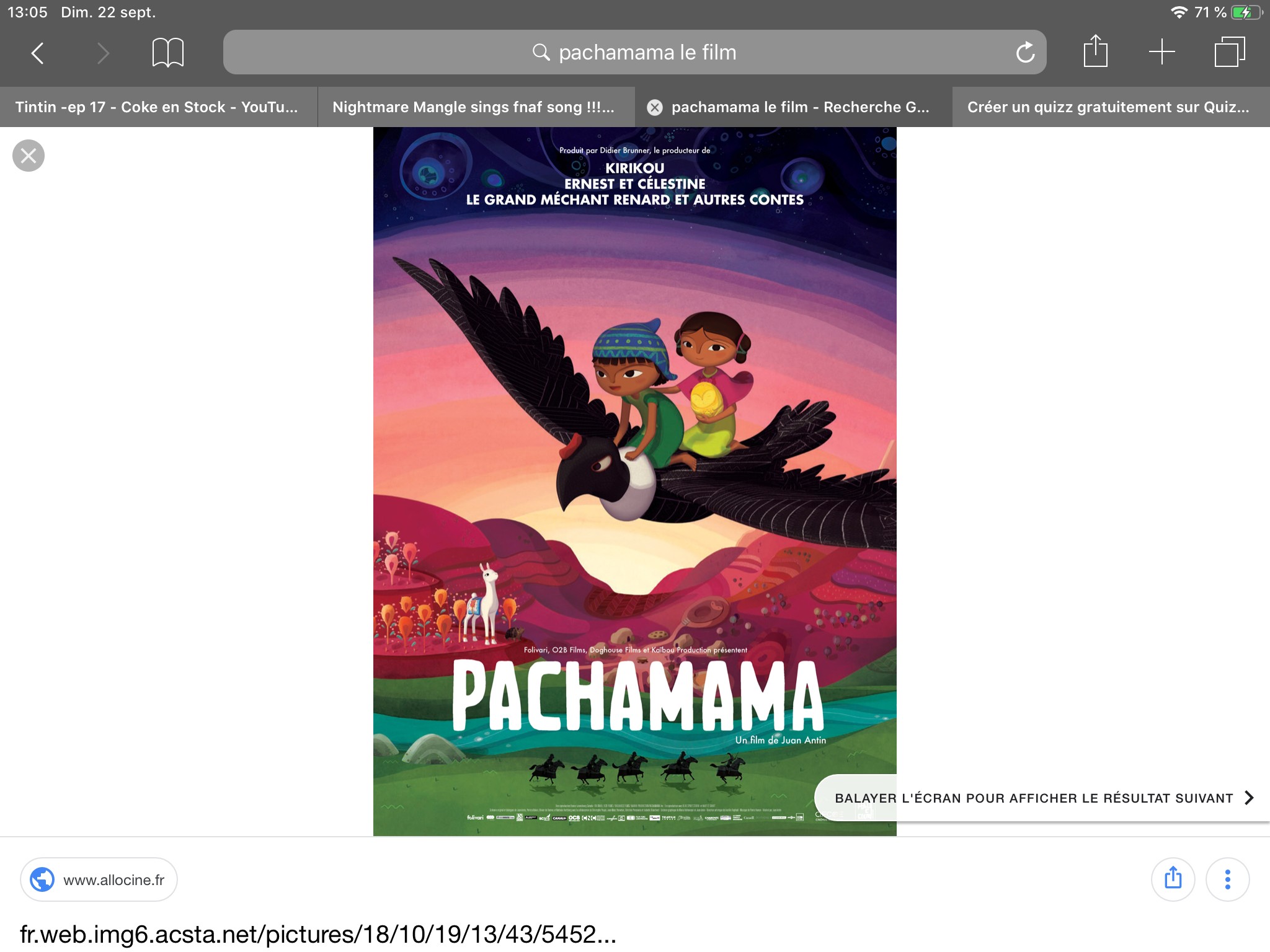The height and width of the screenshot is (952, 1270).
Task: Tap Balayer l'écran pour afficher résultat suivant
Action: pos(1034,798)
